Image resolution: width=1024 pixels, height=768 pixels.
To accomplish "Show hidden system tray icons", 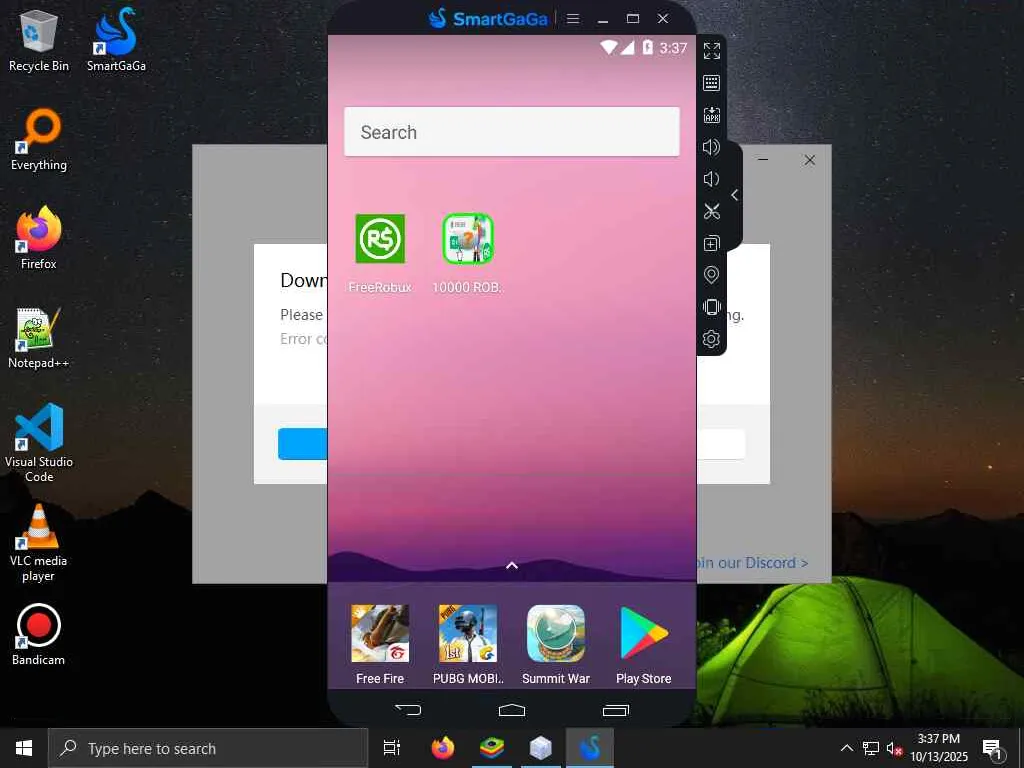I will point(846,748).
